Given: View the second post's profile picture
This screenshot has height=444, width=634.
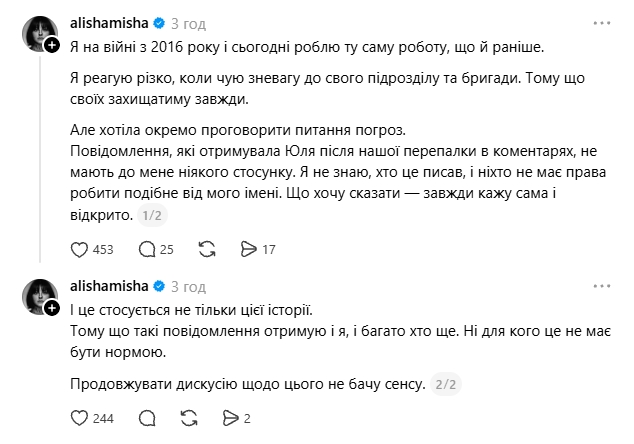Looking at the screenshot, I should [x=40, y=296].
